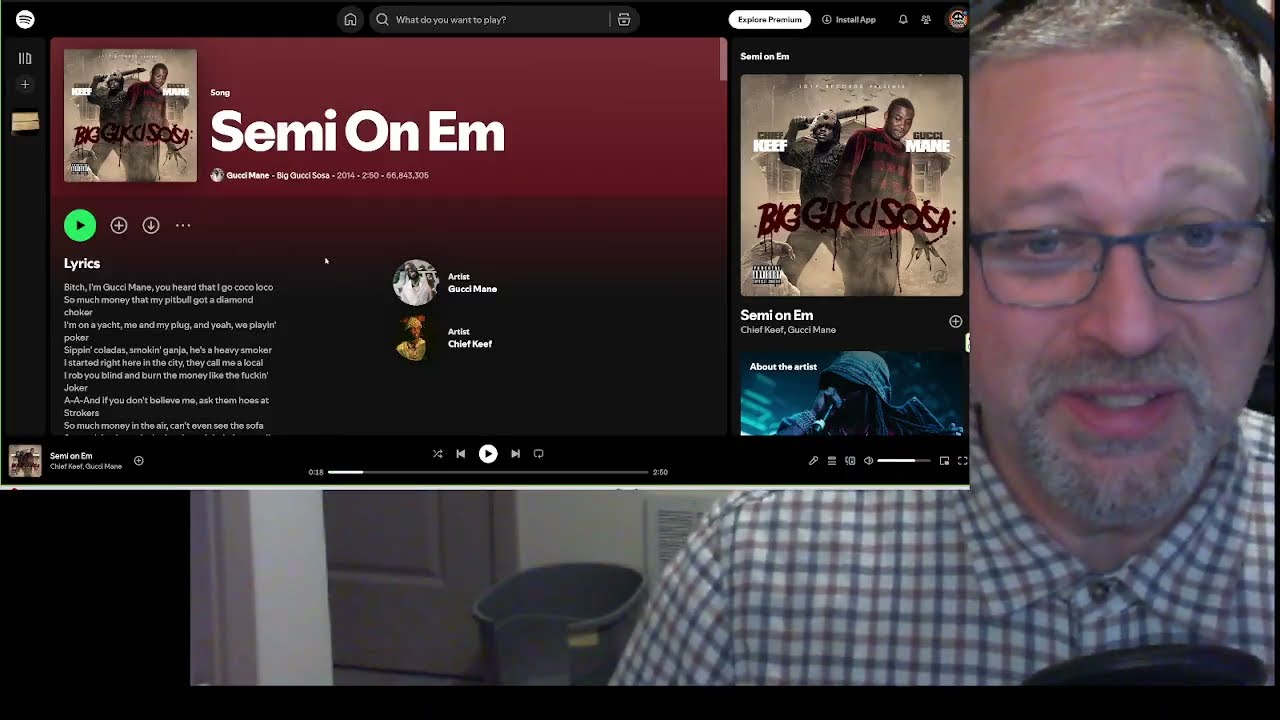The height and width of the screenshot is (720, 1280).
Task: Click the Gucci Mane artist avatar
Action: pos(415,283)
